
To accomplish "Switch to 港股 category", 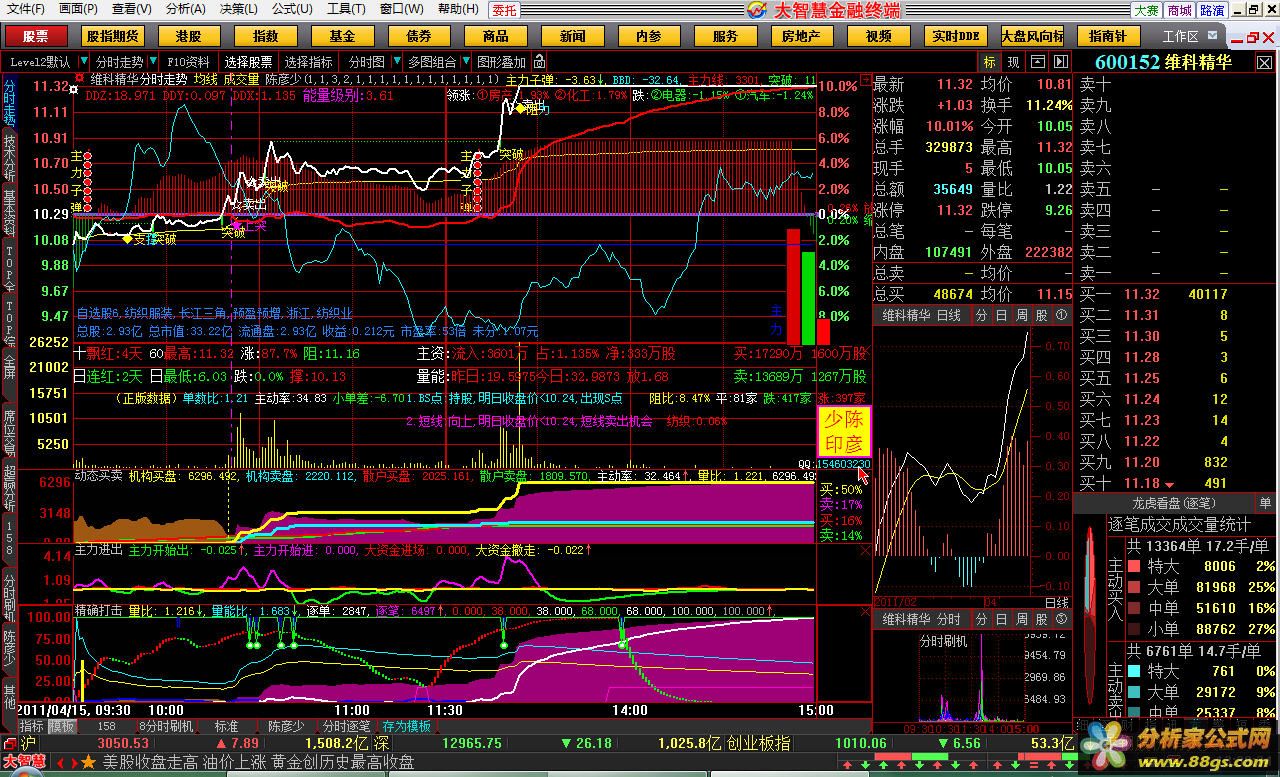I will pyautogui.click(x=189, y=36).
